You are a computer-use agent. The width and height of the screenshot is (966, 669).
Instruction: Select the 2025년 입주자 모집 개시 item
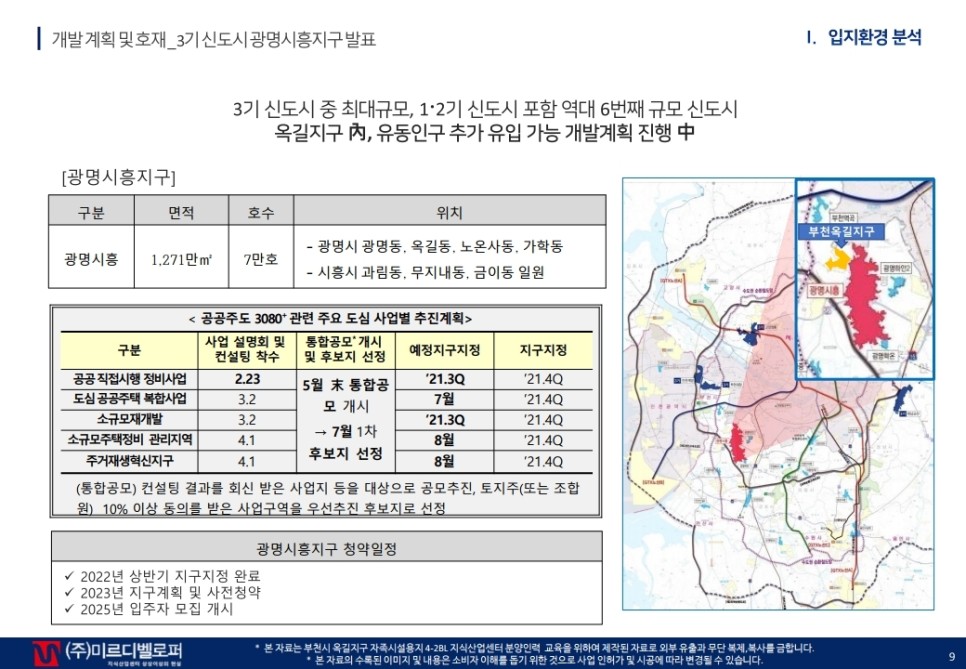coord(148,609)
